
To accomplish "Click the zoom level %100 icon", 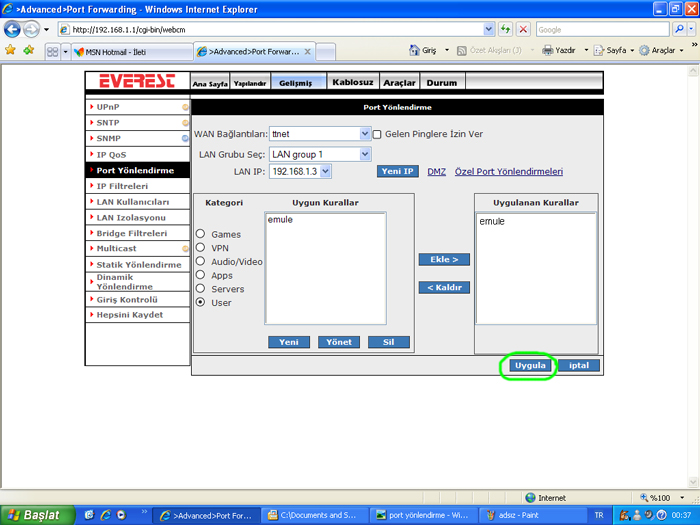I will [644, 497].
